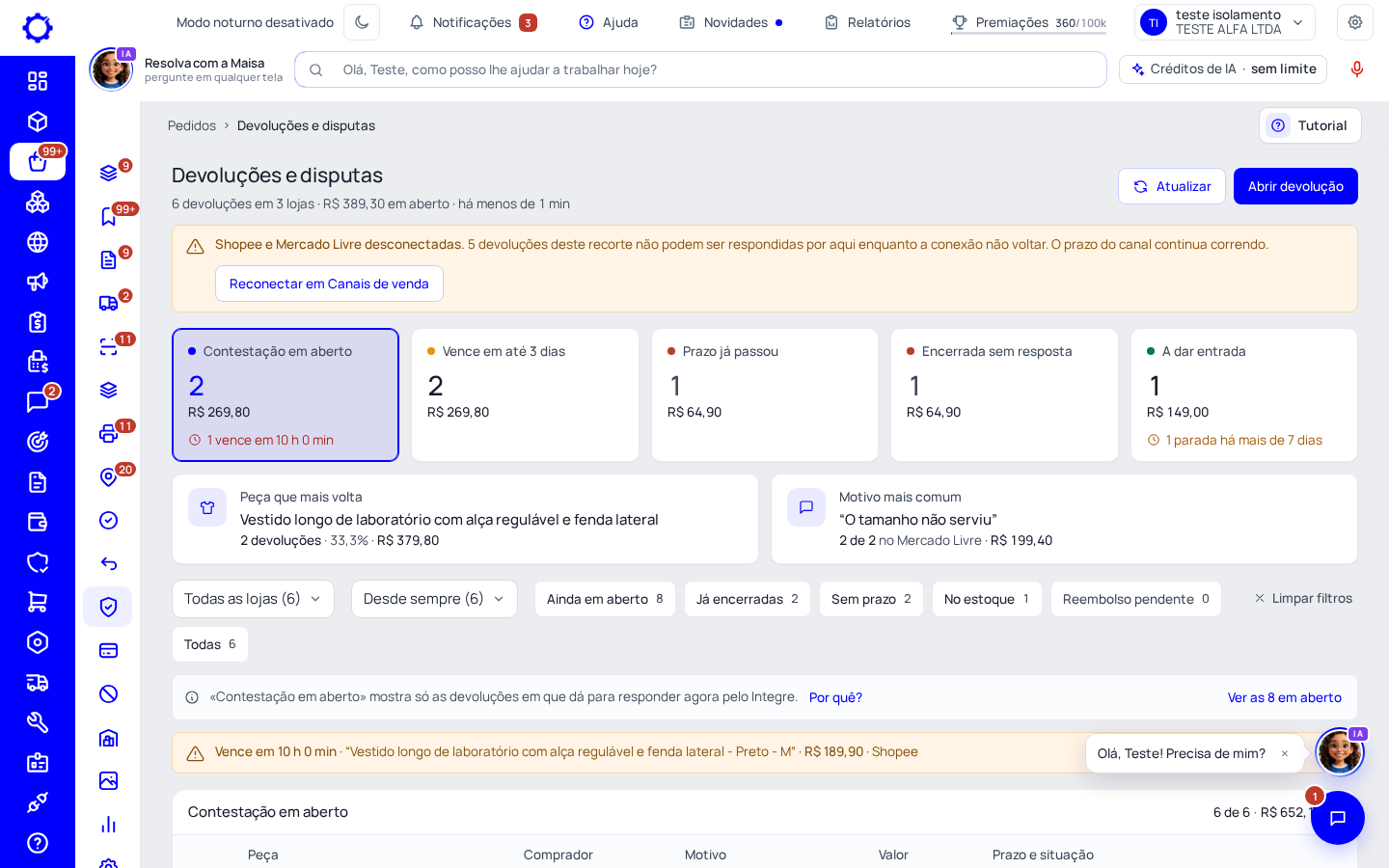The width and height of the screenshot is (1389, 868).
Task: Click 'Reconectar em Canais de venda'
Action: [329, 284]
